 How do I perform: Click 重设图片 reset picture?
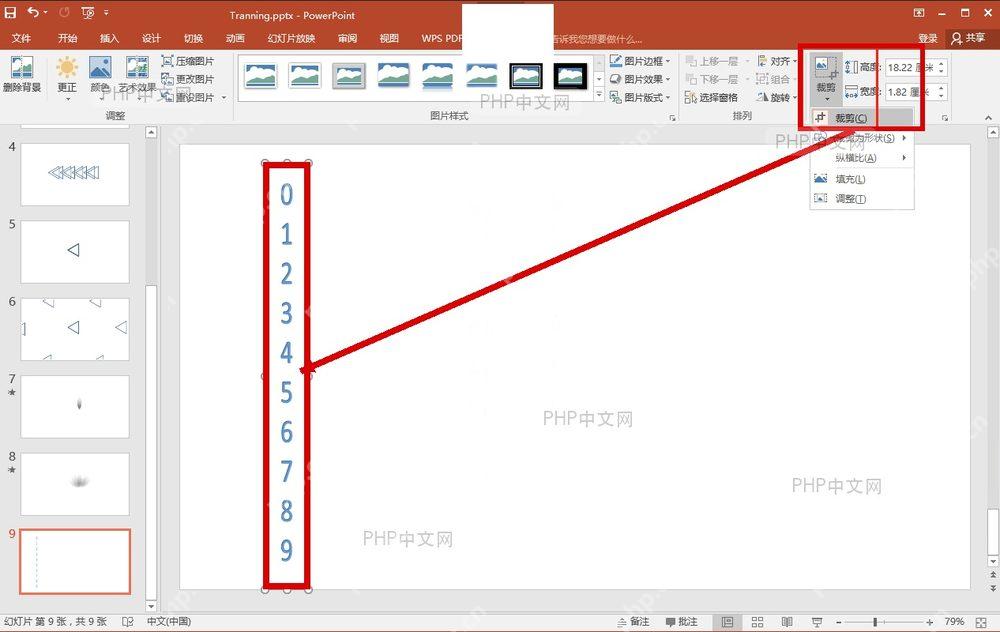[x=188, y=97]
